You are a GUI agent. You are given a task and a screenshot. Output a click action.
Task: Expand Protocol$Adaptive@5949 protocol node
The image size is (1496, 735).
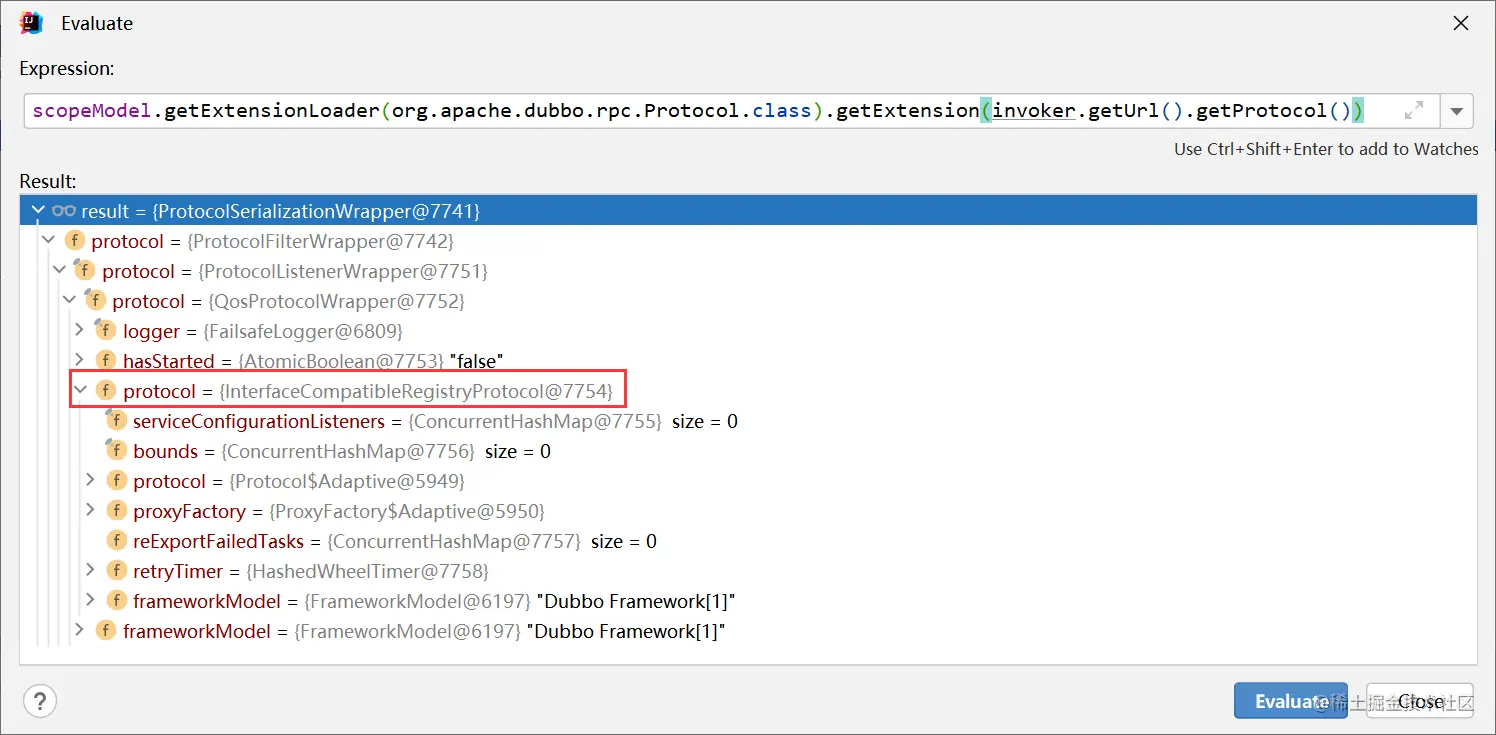pos(89,481)
